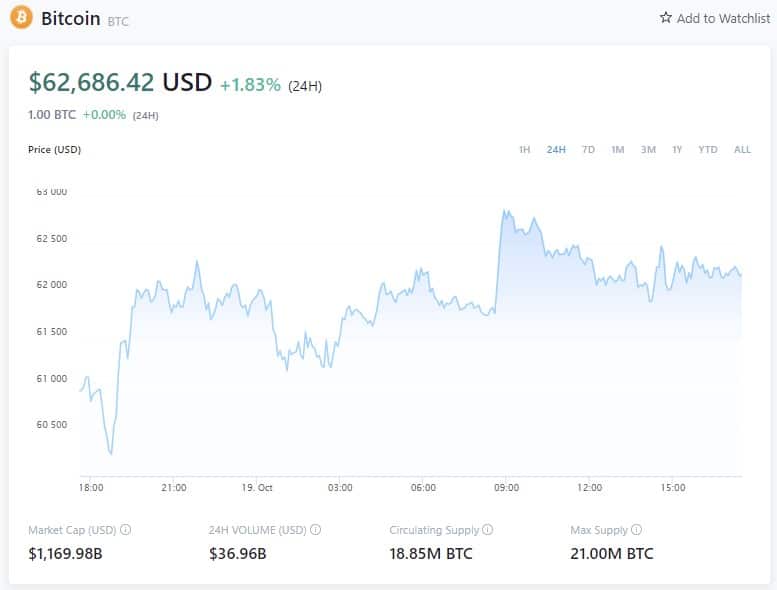Screen dimensions: 777x590
Task: Click the 60 500 axis label
Action: click(x=52, y=425)
